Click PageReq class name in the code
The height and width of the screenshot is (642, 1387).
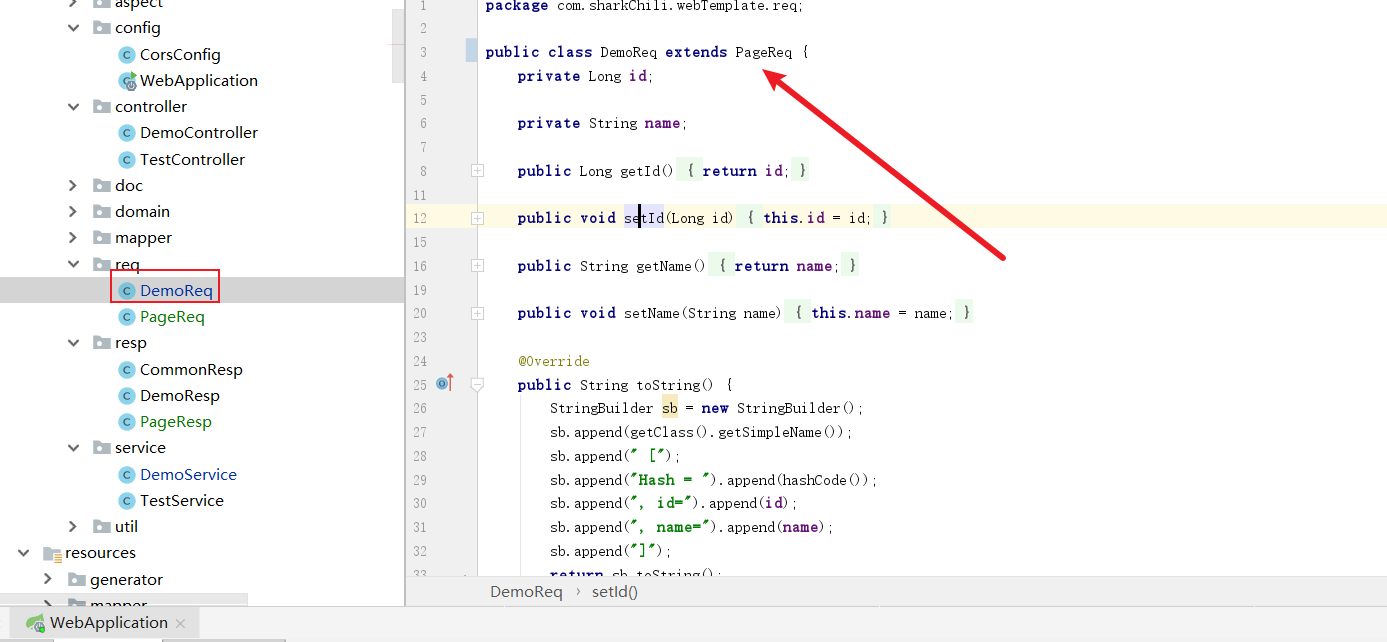click(763, 52)
